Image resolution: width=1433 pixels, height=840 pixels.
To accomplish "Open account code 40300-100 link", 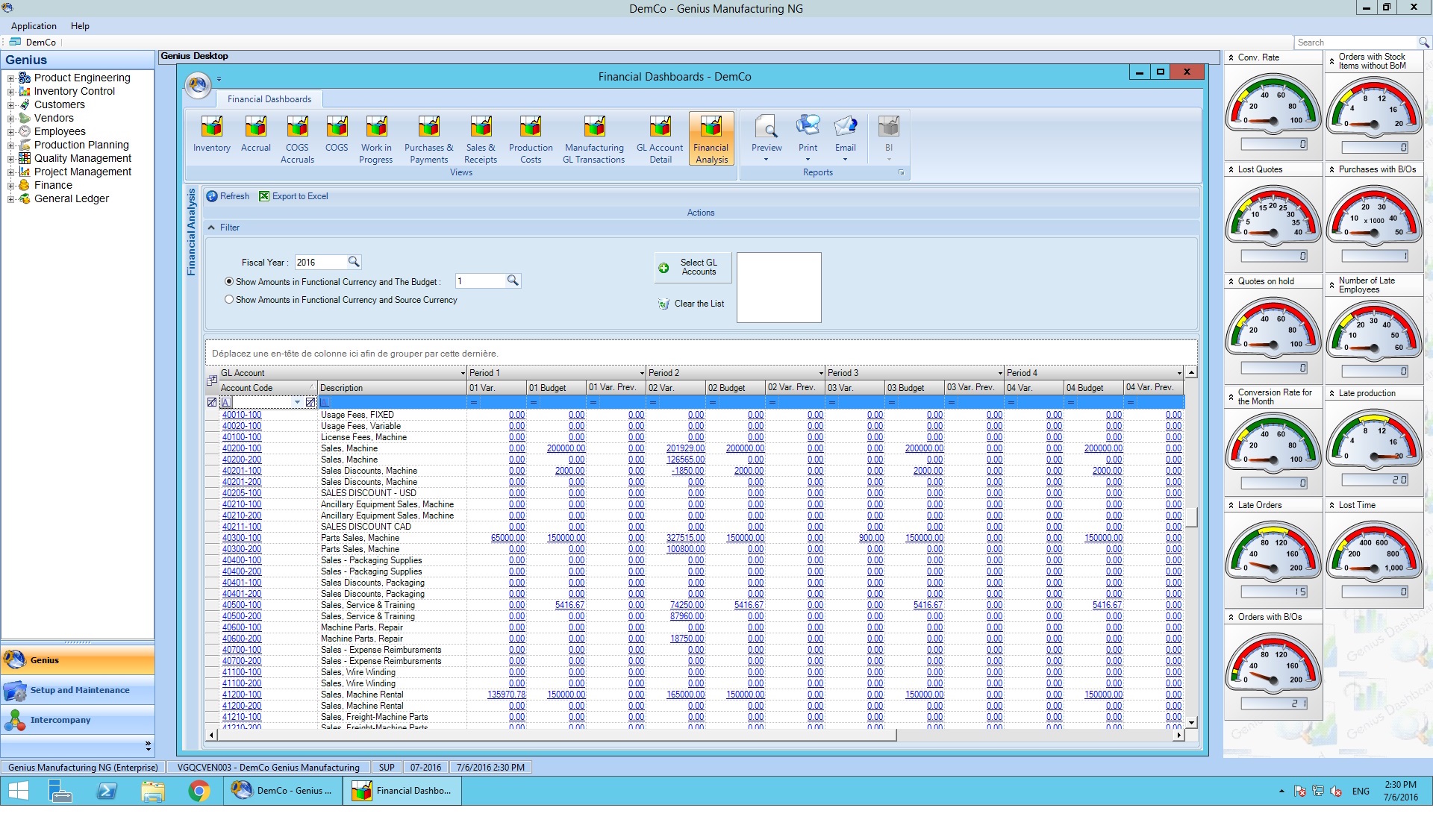I will (242, 538).
